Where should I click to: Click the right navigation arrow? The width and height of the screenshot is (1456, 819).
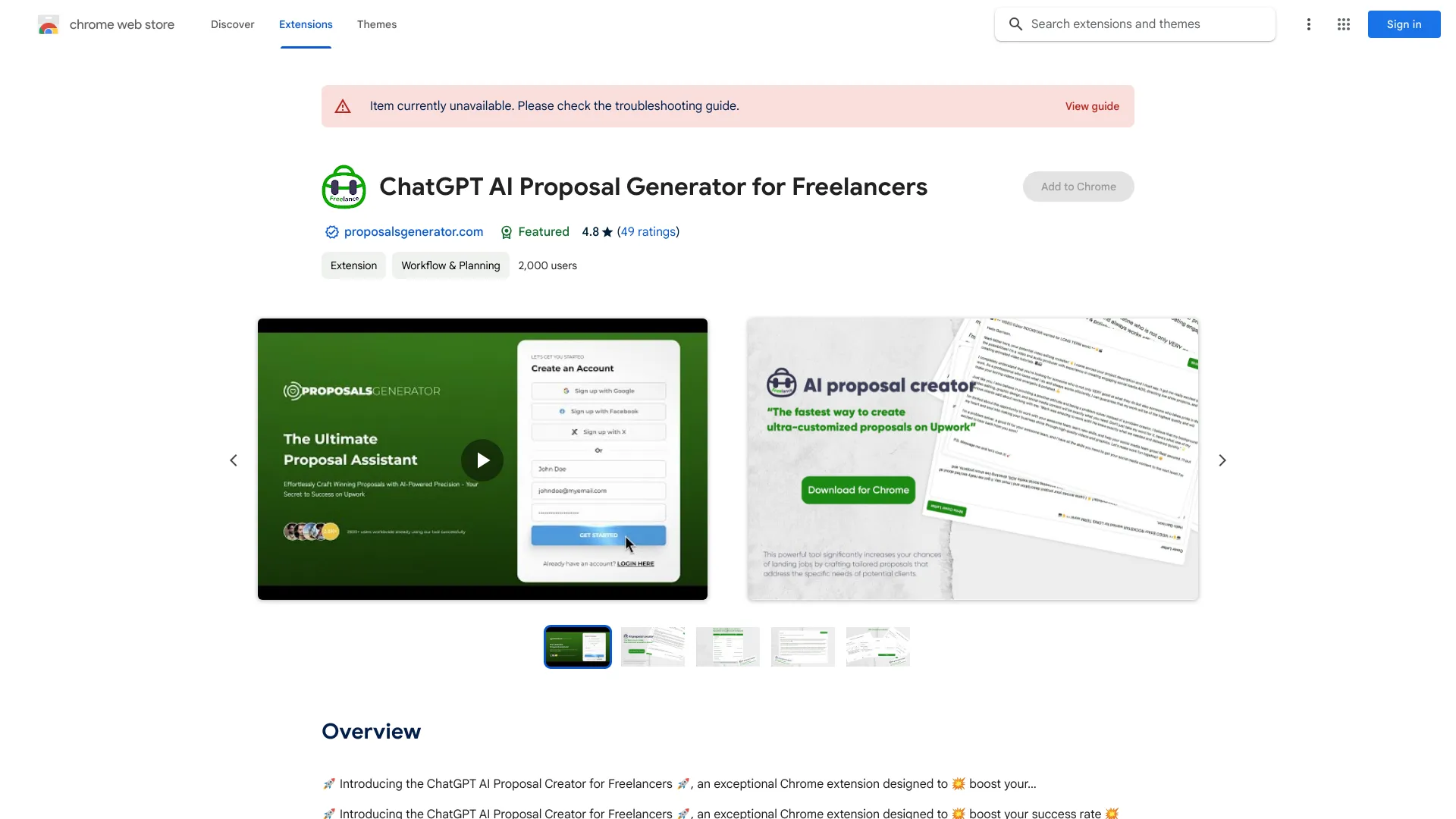click(x=1222, y=459)
